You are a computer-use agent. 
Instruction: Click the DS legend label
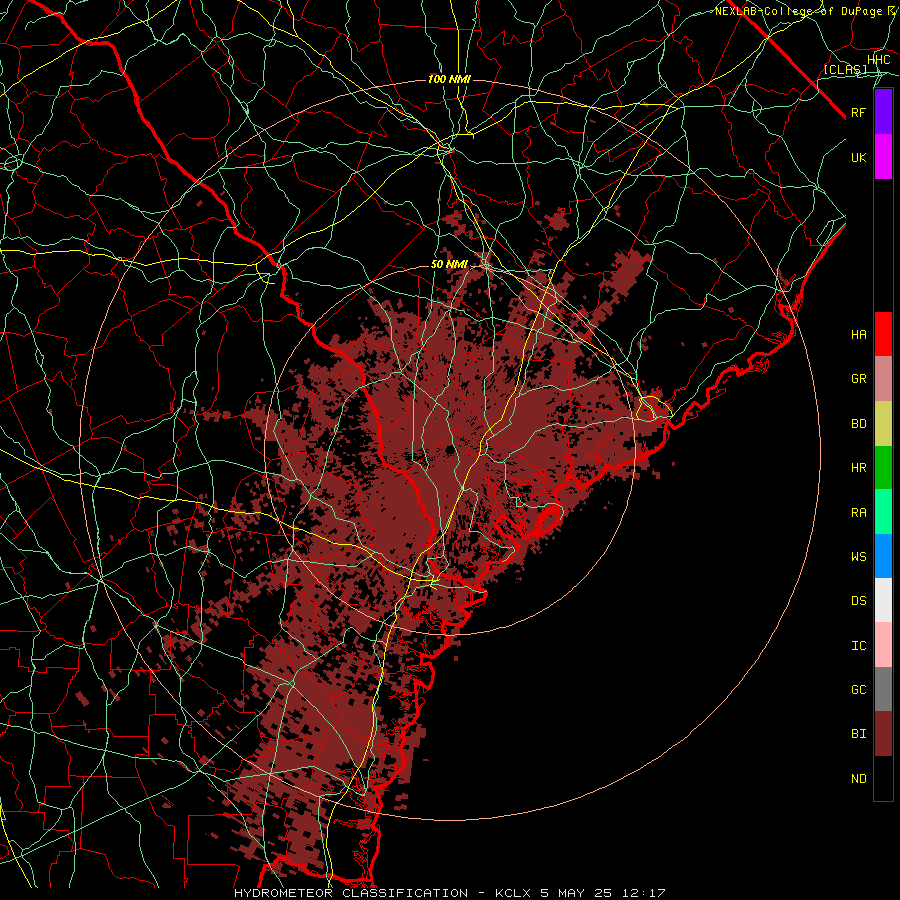coord(859,601)
